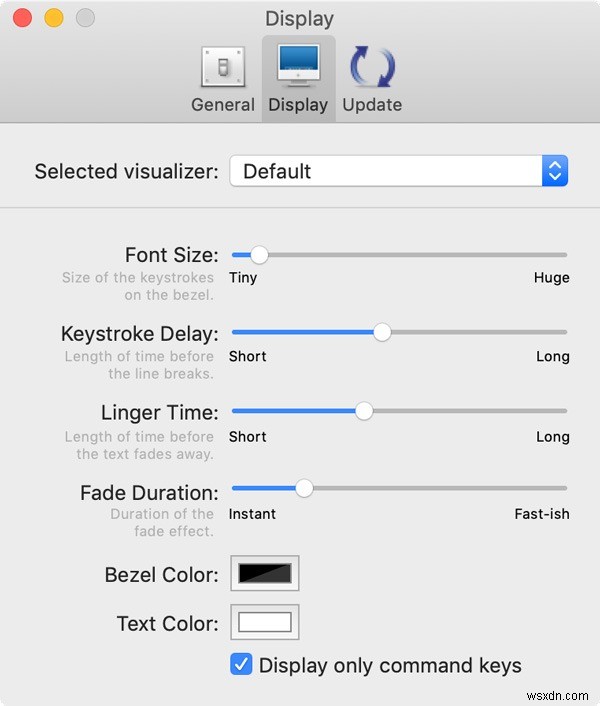Image resolution: width=600 pixels, height=706 pixels.
Task: Open the General preferences switch icon
Action: click(x=223, y=67)
